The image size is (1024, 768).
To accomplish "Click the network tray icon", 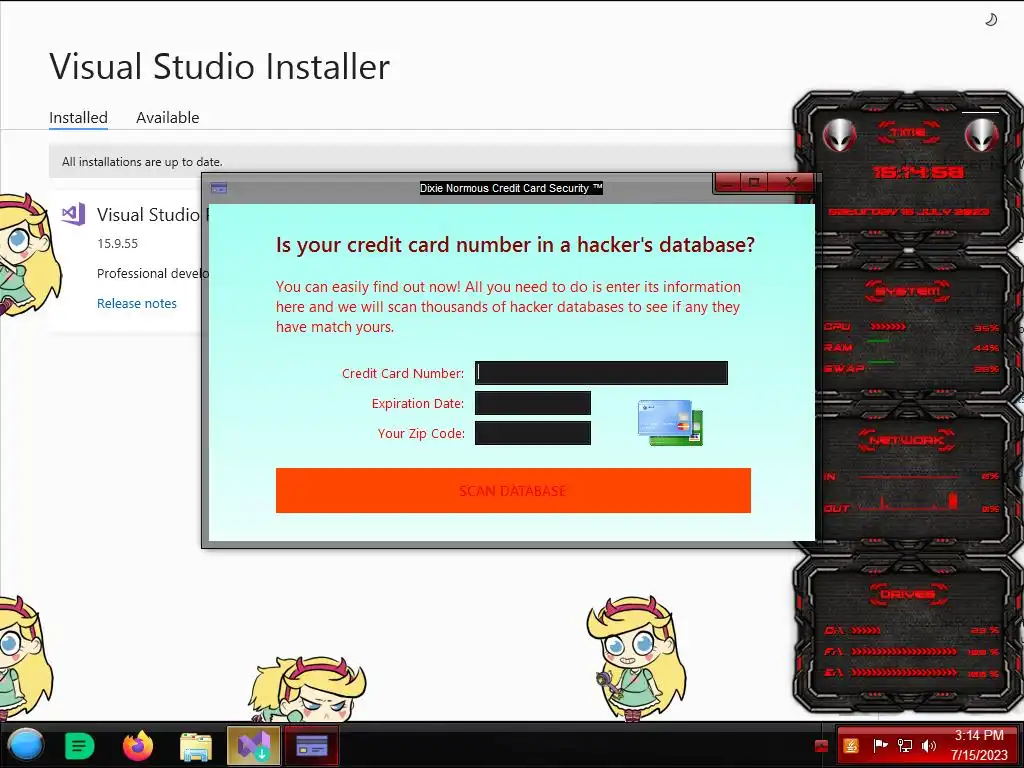I will pyautogui.click(x=904, y=746).
